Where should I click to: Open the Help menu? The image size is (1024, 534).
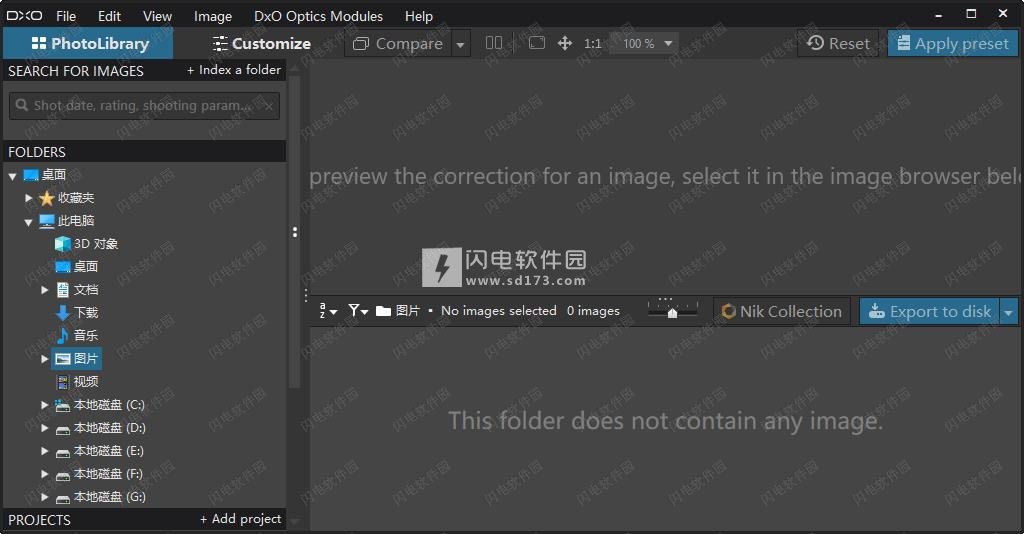pos(419,16)
